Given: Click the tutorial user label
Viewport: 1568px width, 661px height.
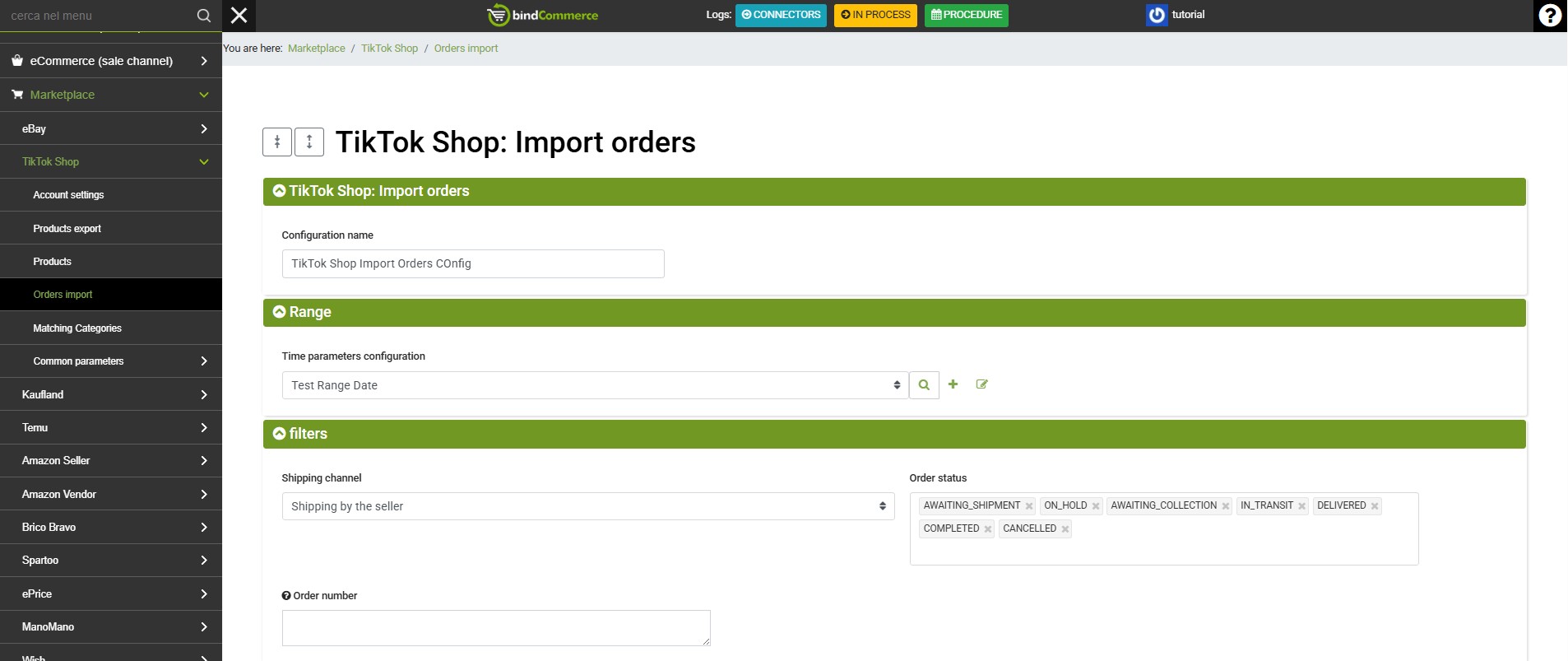Looking at the screenshot, I should click(x=1188, y=15).
